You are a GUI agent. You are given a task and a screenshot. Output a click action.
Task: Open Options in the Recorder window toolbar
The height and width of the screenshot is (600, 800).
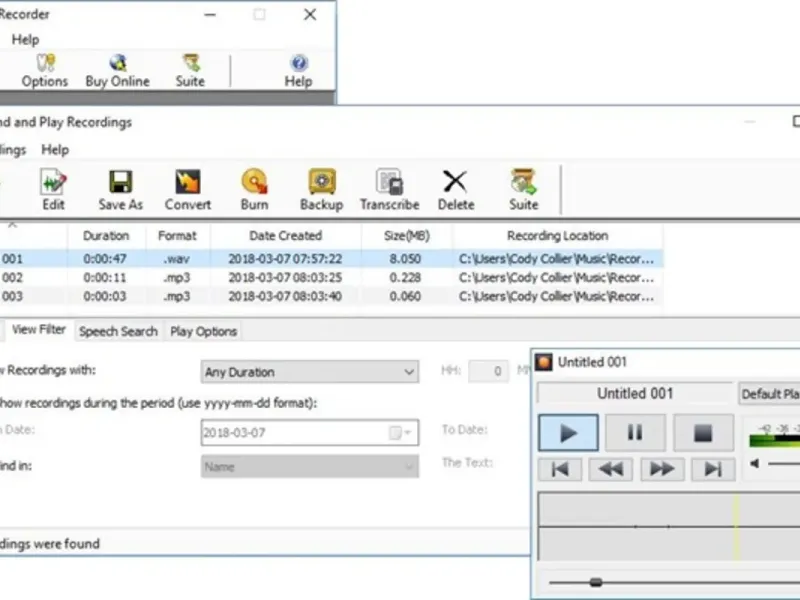(x=45, y=71)
